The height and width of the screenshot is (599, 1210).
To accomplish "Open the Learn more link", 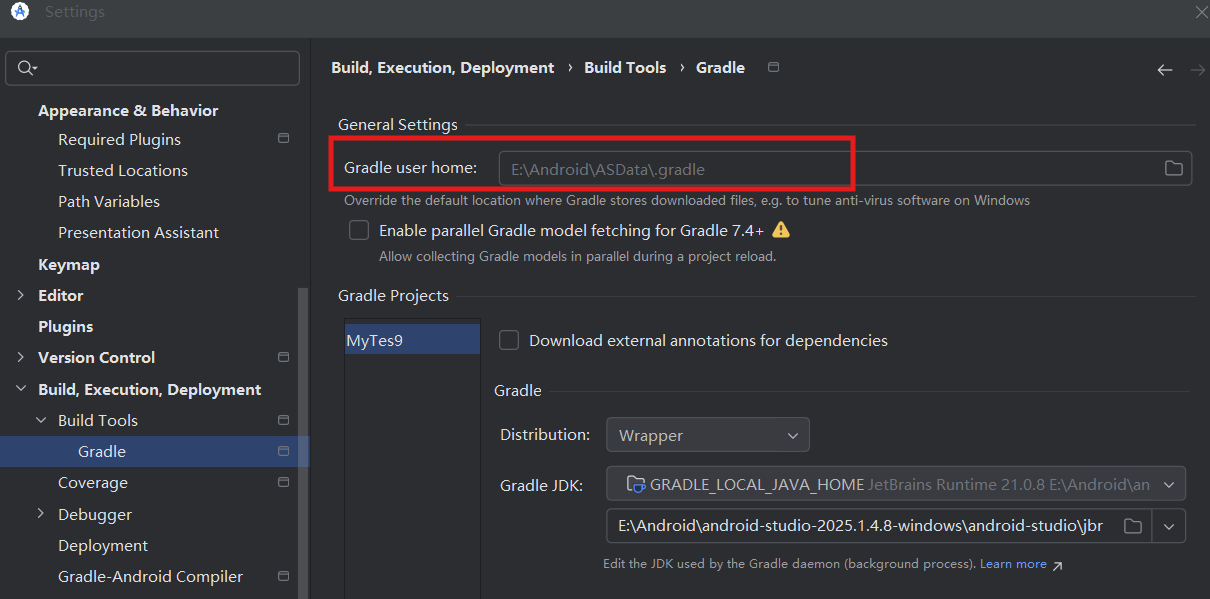I will (1013, 564).
